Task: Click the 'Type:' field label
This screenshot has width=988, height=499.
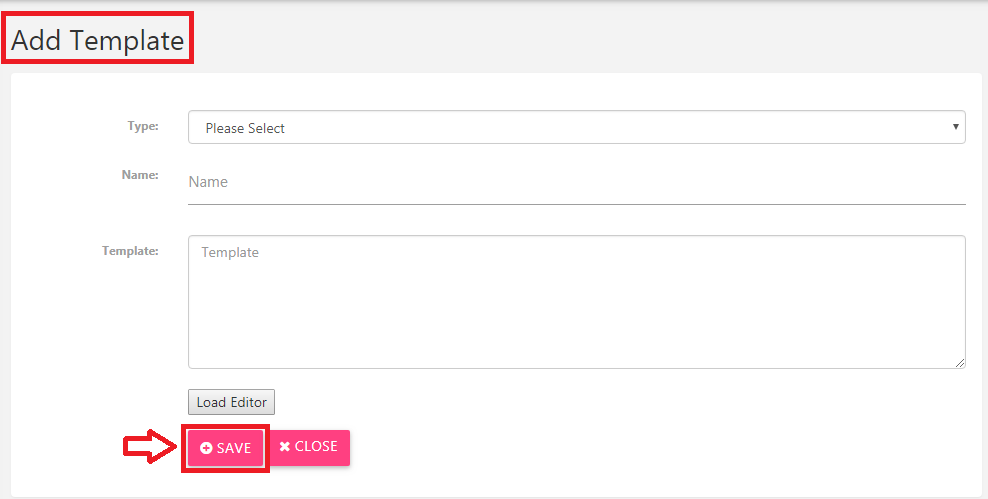Action: [x=143, y=126]
